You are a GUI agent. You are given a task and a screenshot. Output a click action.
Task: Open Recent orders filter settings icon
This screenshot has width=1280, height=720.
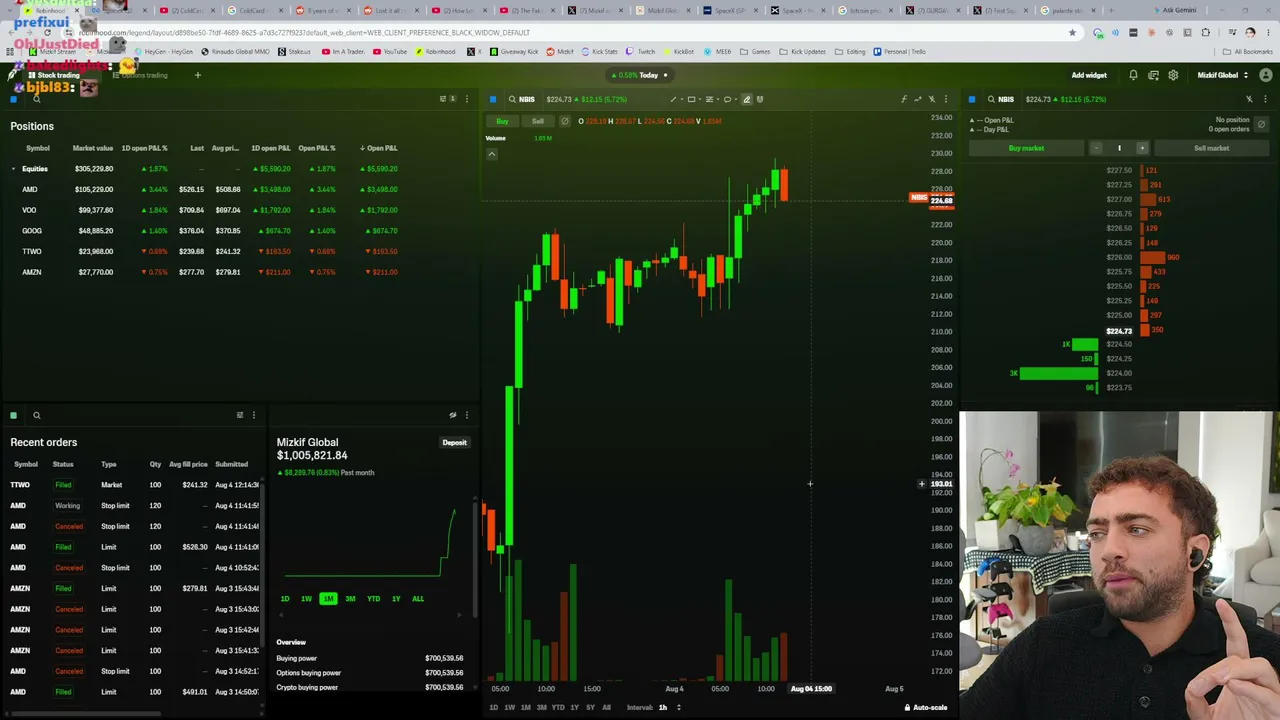tap(239, 415)
